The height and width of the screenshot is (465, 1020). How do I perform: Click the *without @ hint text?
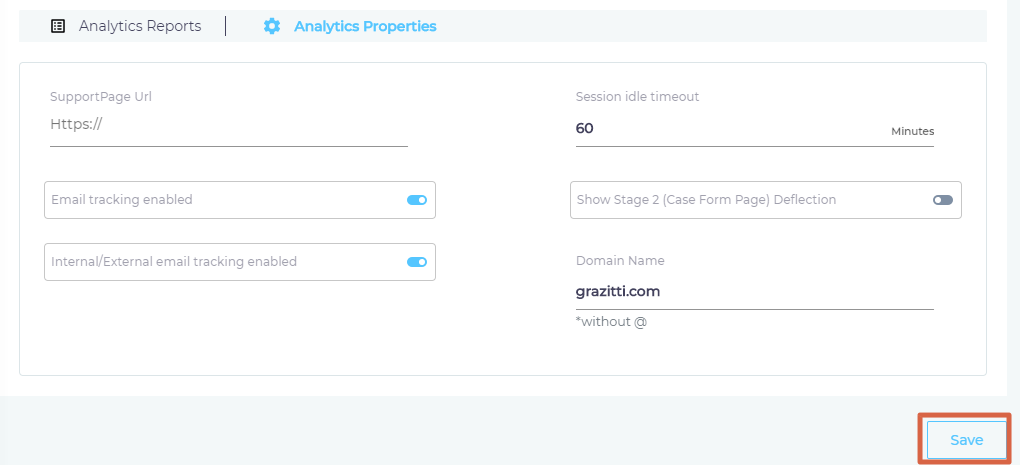[x=611, y=322]
